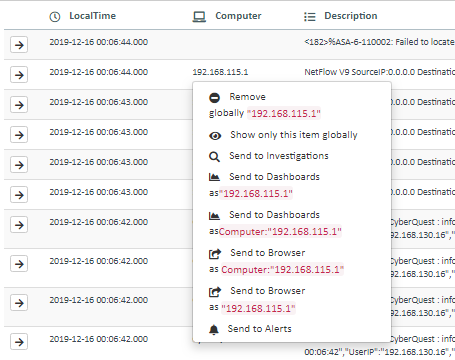Select Show only this item globally
Image resolution: width=455 pixels, height=360 pixels.
pos(283,135)
